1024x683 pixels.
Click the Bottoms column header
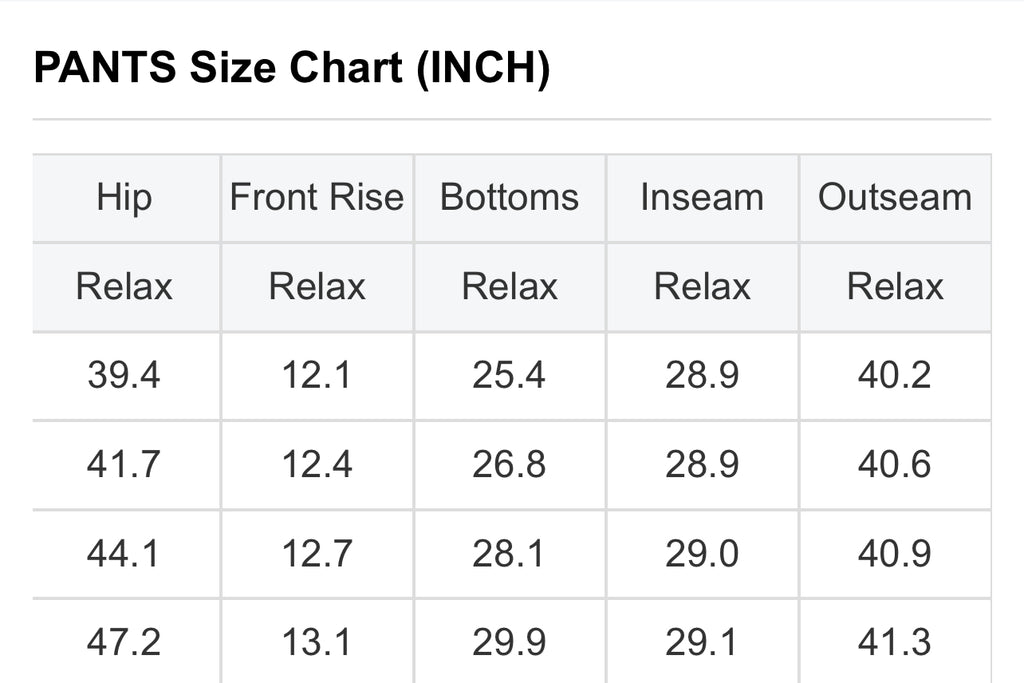(x=509, y=197)
